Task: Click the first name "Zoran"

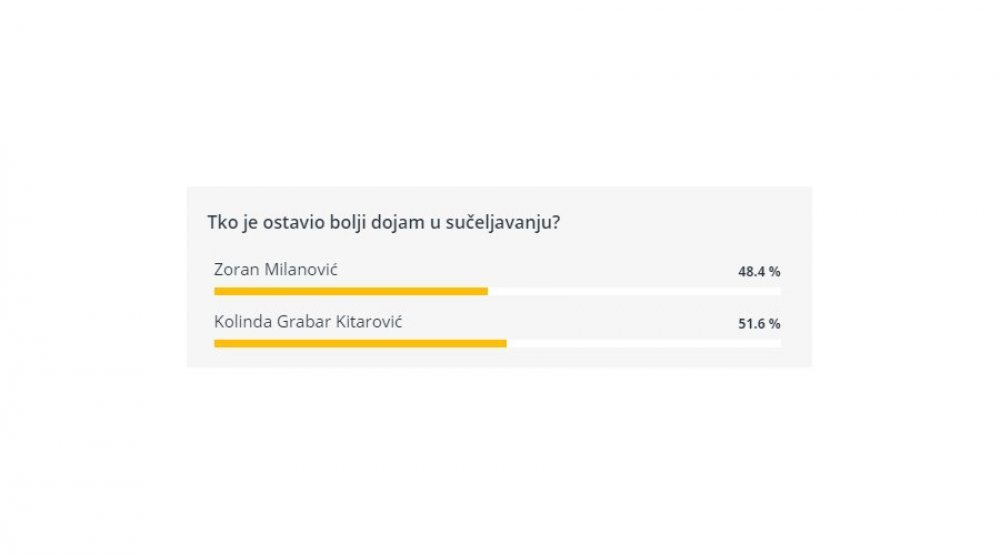Action: 237,269
